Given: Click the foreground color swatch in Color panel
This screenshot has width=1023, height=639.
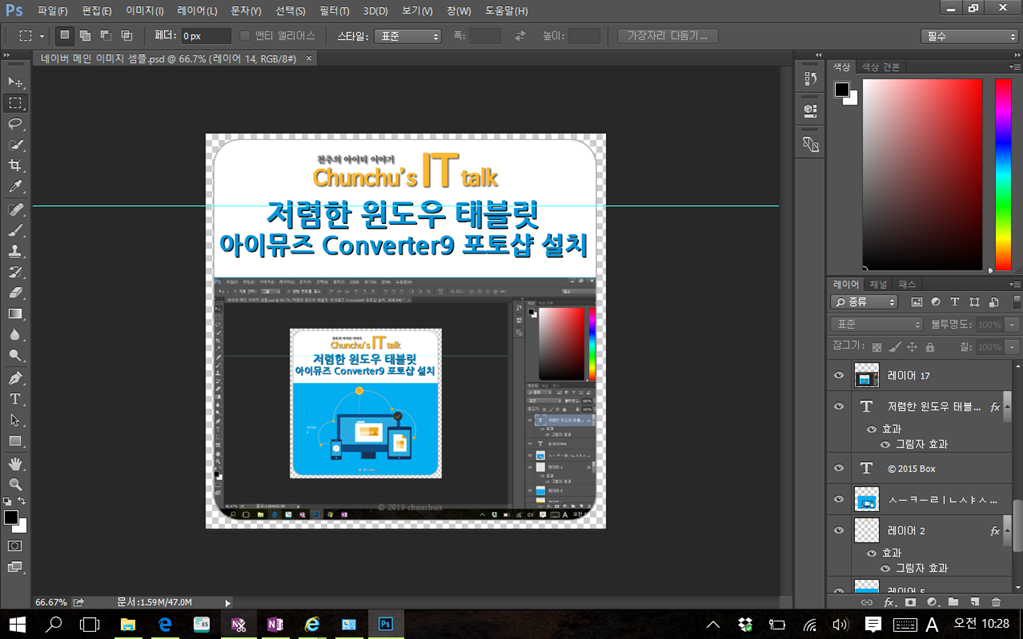Looking at the screenshot, I should (x=842, y=89).
